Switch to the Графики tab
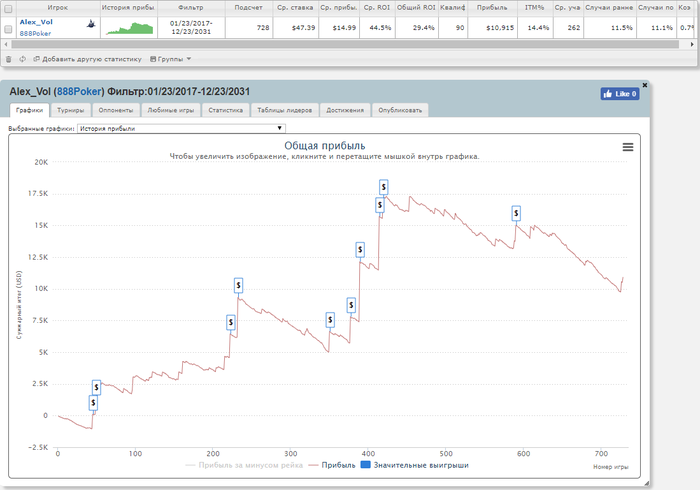The image size is (700, 490). 29,110
